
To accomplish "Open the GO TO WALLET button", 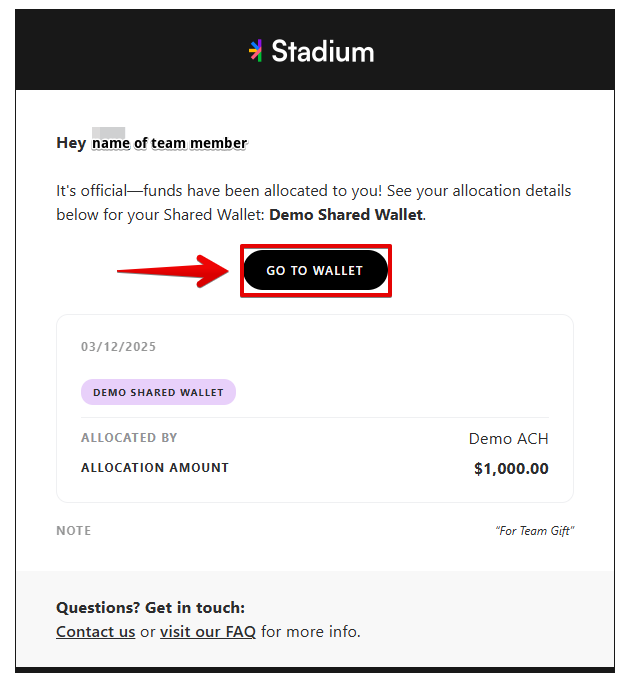I will [315, 270].
